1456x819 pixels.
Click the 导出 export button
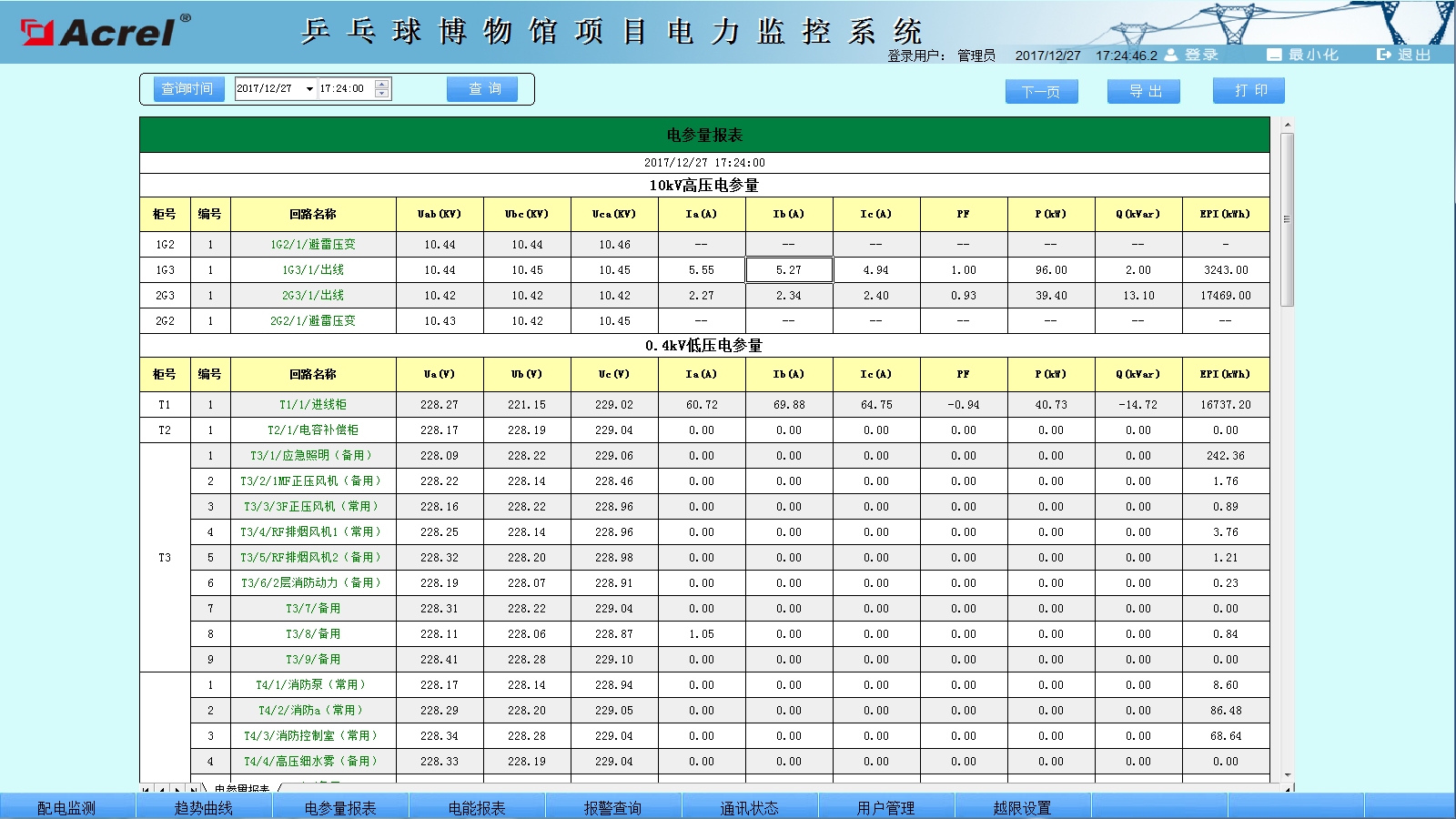1144,91
